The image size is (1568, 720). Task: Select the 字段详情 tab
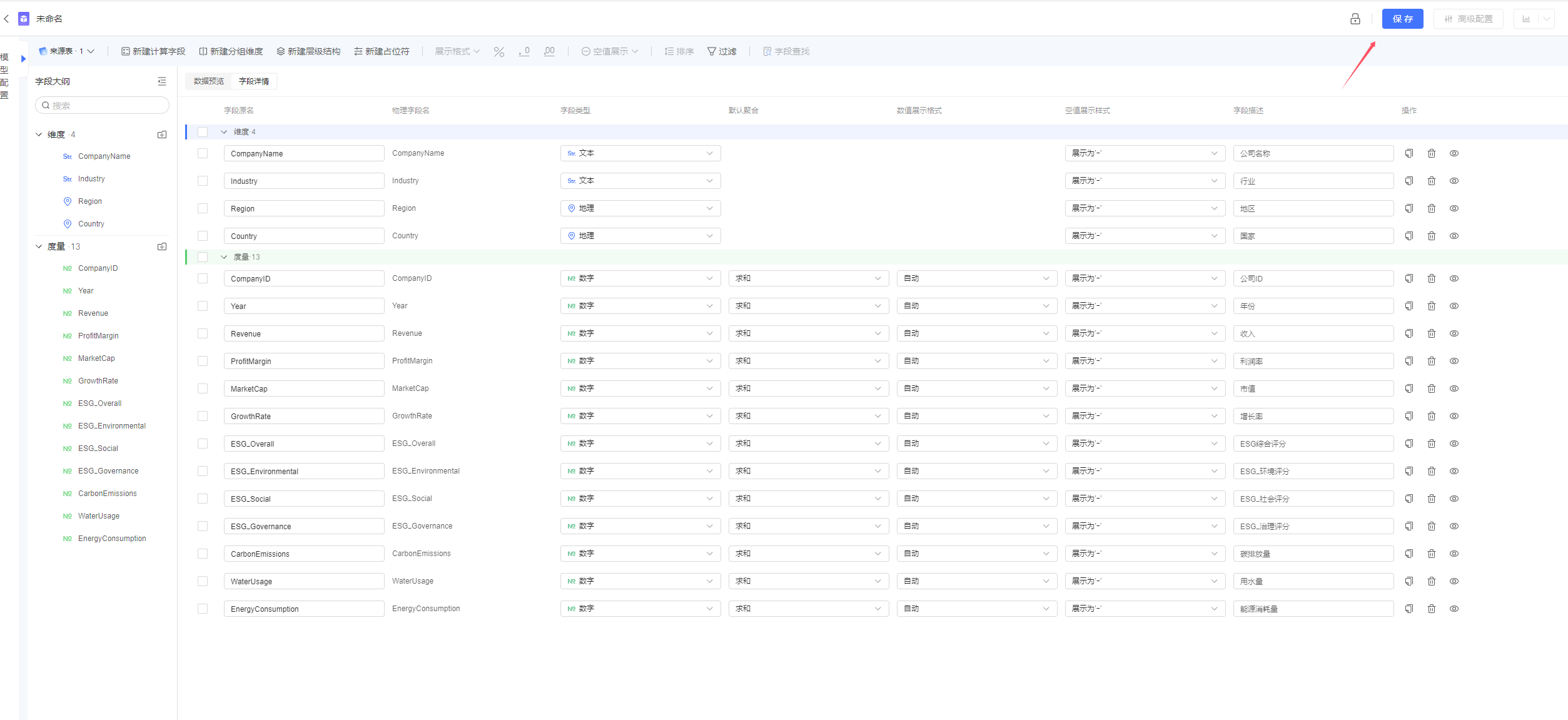pos(254,81)
